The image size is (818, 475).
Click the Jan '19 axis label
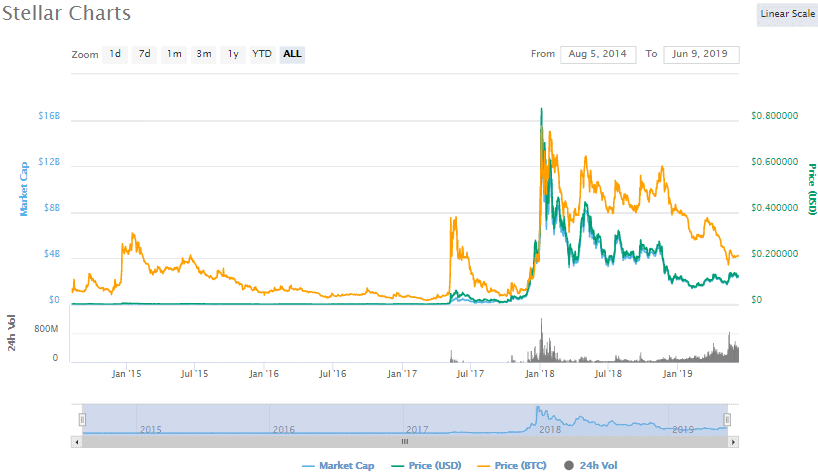coord(677,374)
